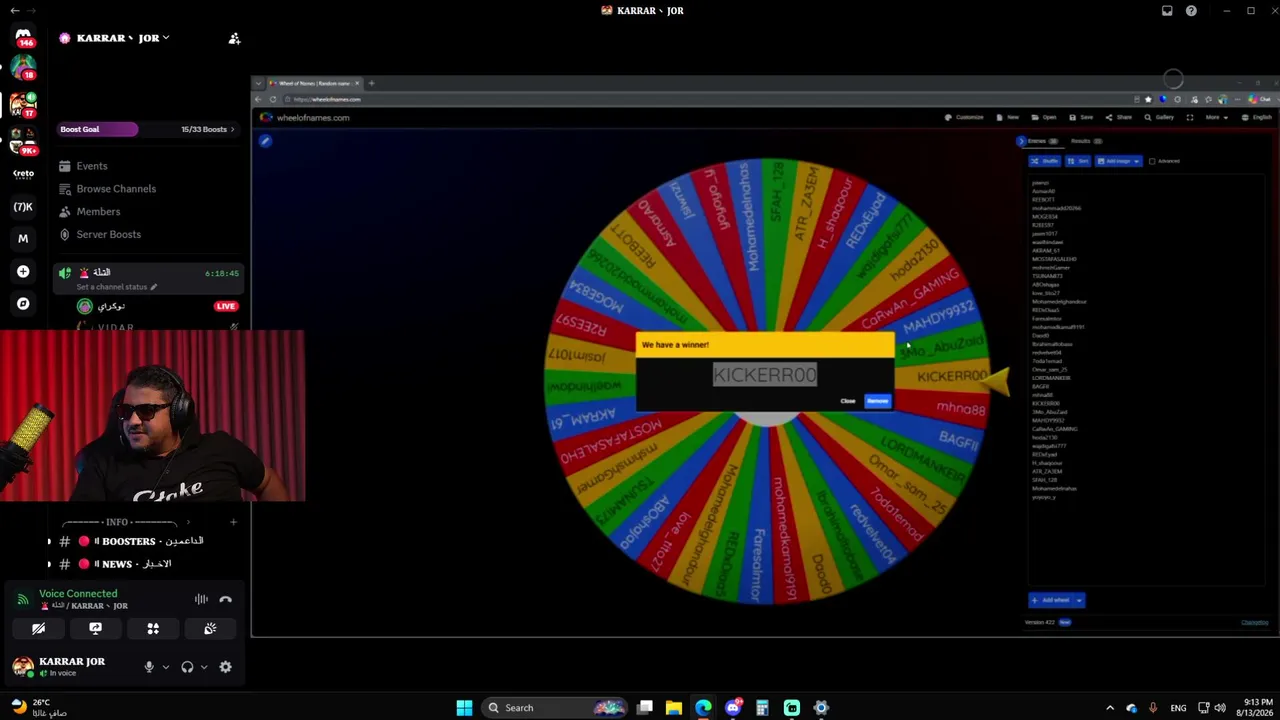
Task: Shuffle the wheel entries
Action: [1045, 161]
